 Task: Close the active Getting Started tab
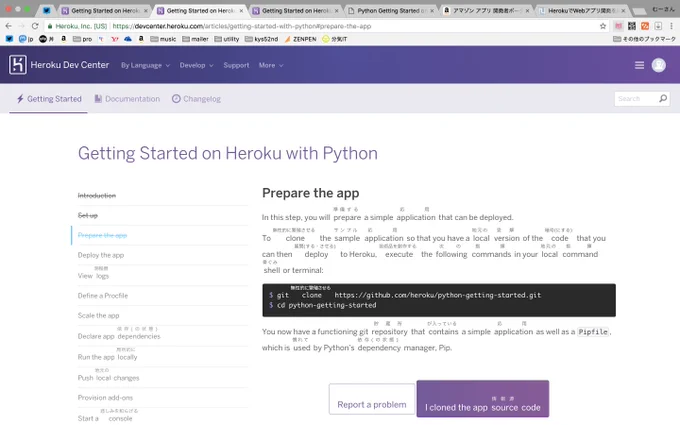click(242, 10)
